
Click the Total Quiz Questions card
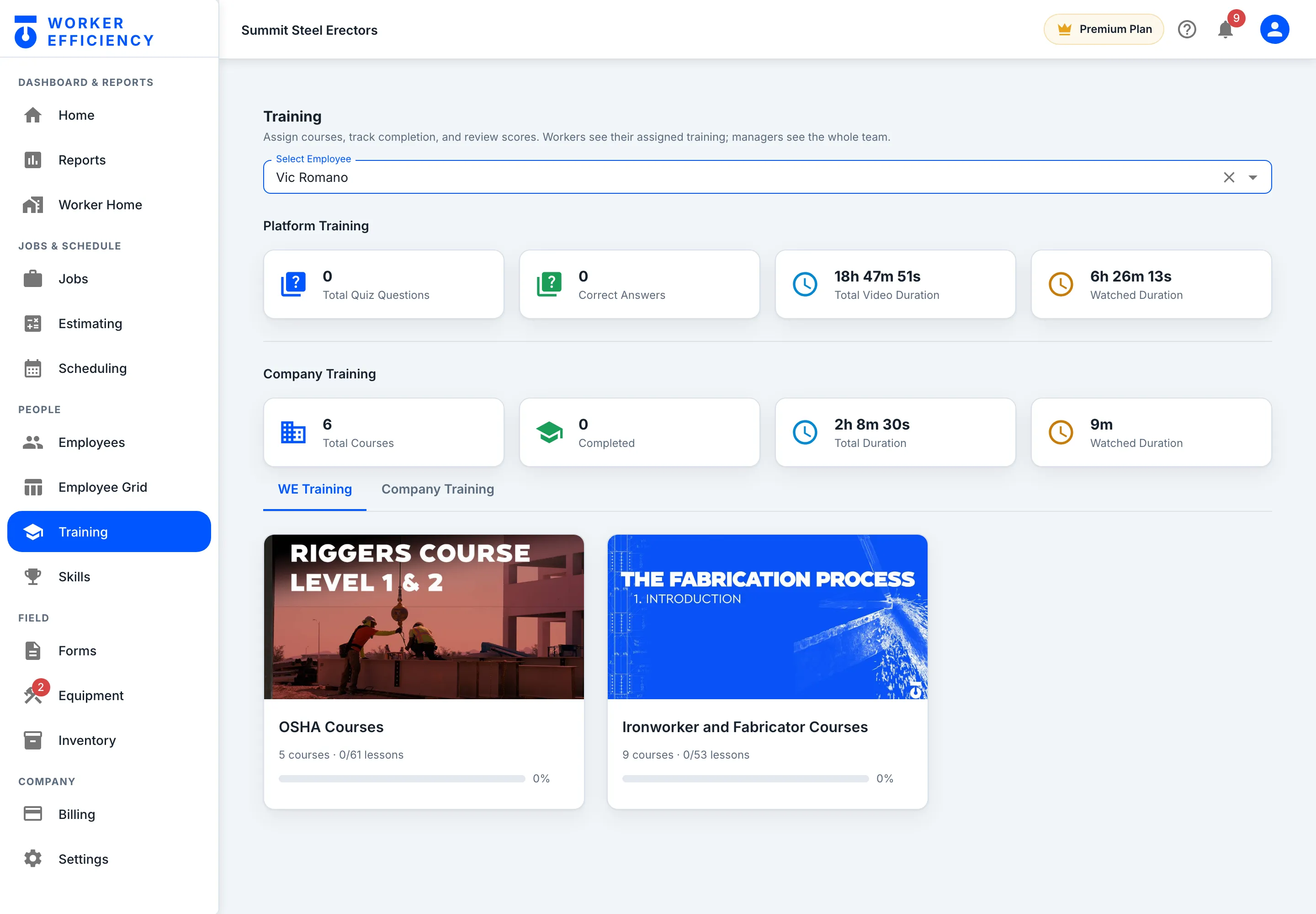384,284
